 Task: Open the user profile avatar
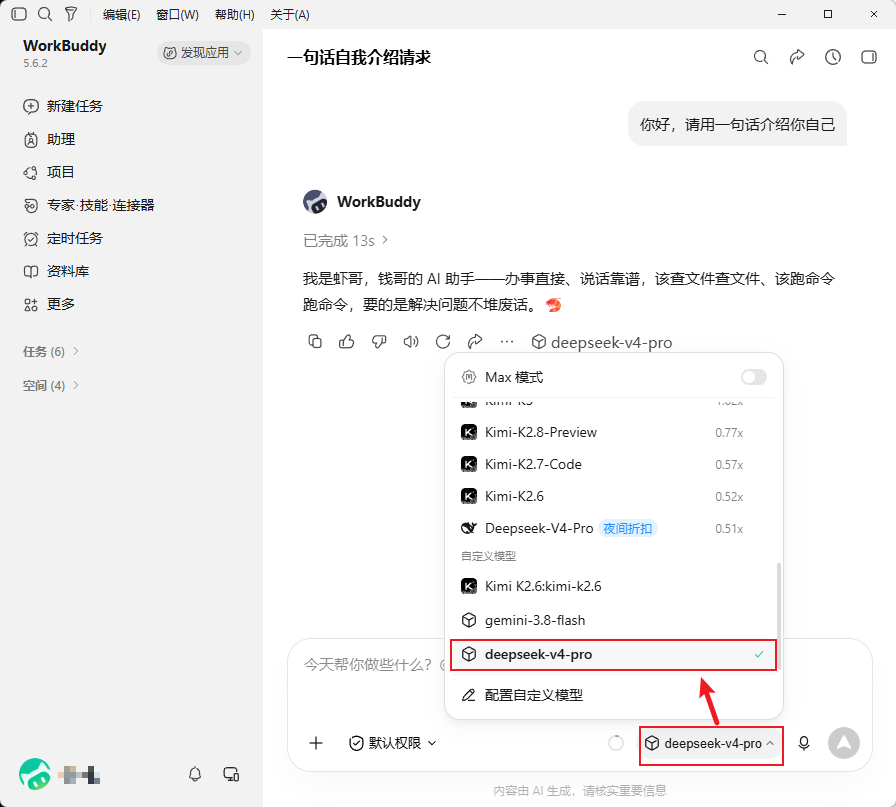point(35,774)
